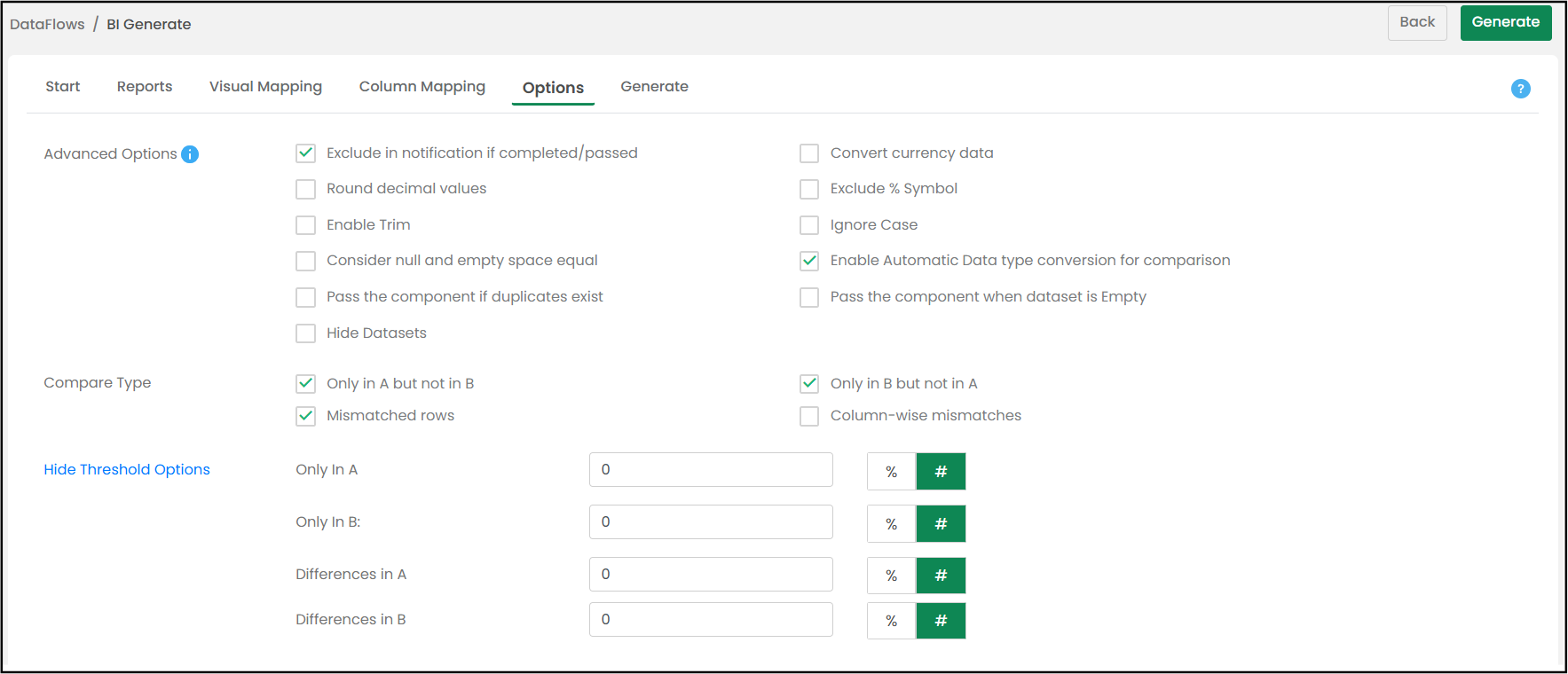Viewport: 1568px width, 674px height.
Task: Check the Hide Datasets option
Action: click(306, 333)
